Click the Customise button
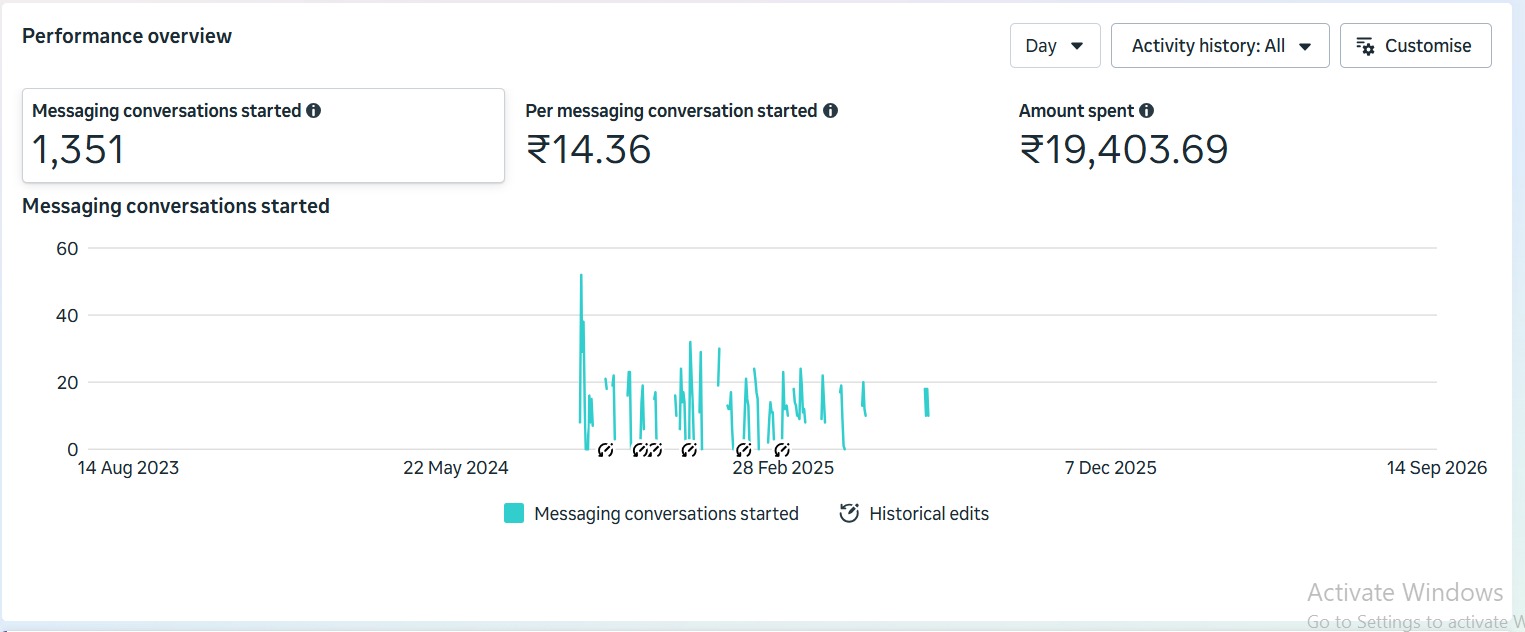Viewport: 1525px width, 632px height. click(x=1415, y=46)
